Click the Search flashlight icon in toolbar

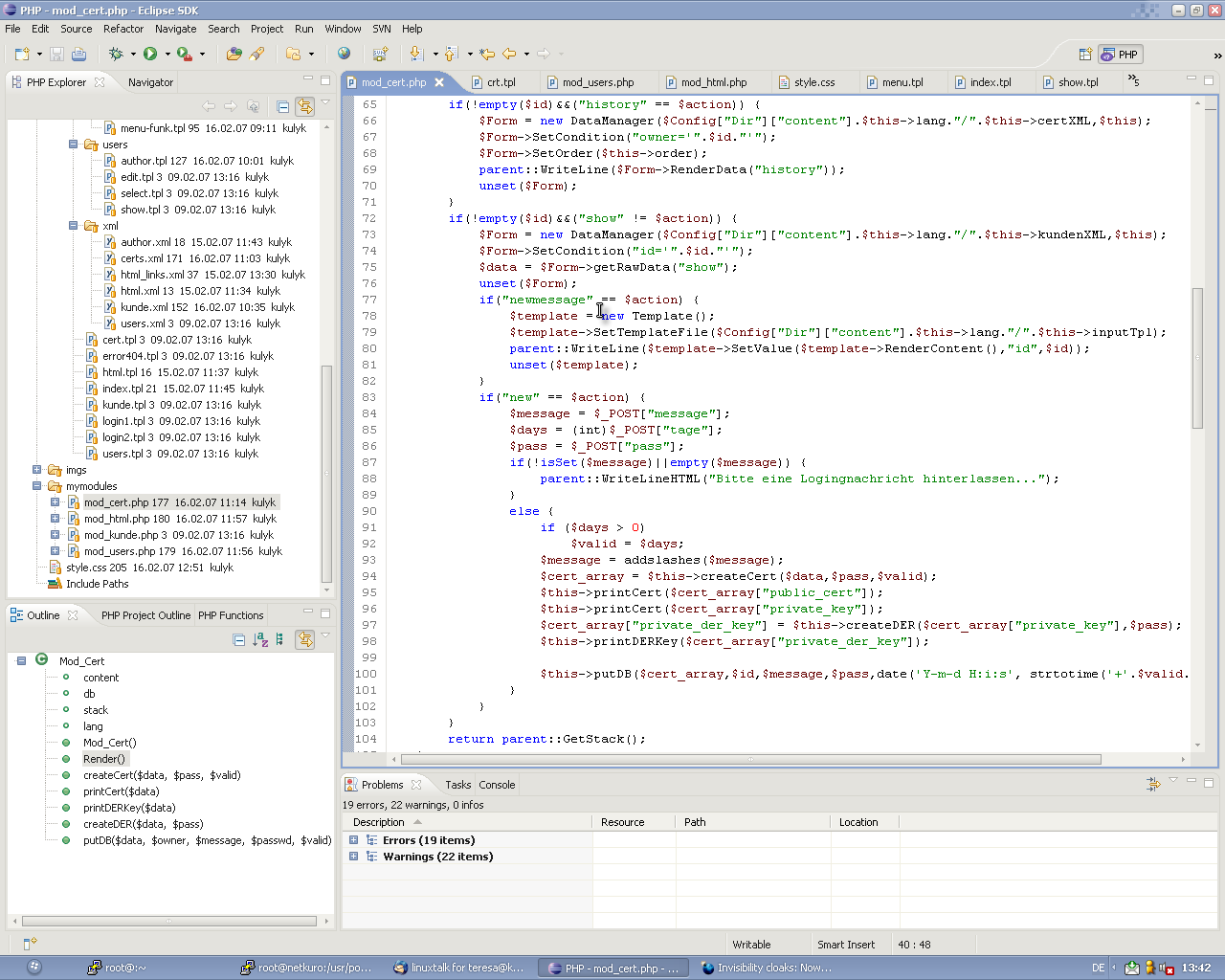pyautogui.click(x=256, y=55)
